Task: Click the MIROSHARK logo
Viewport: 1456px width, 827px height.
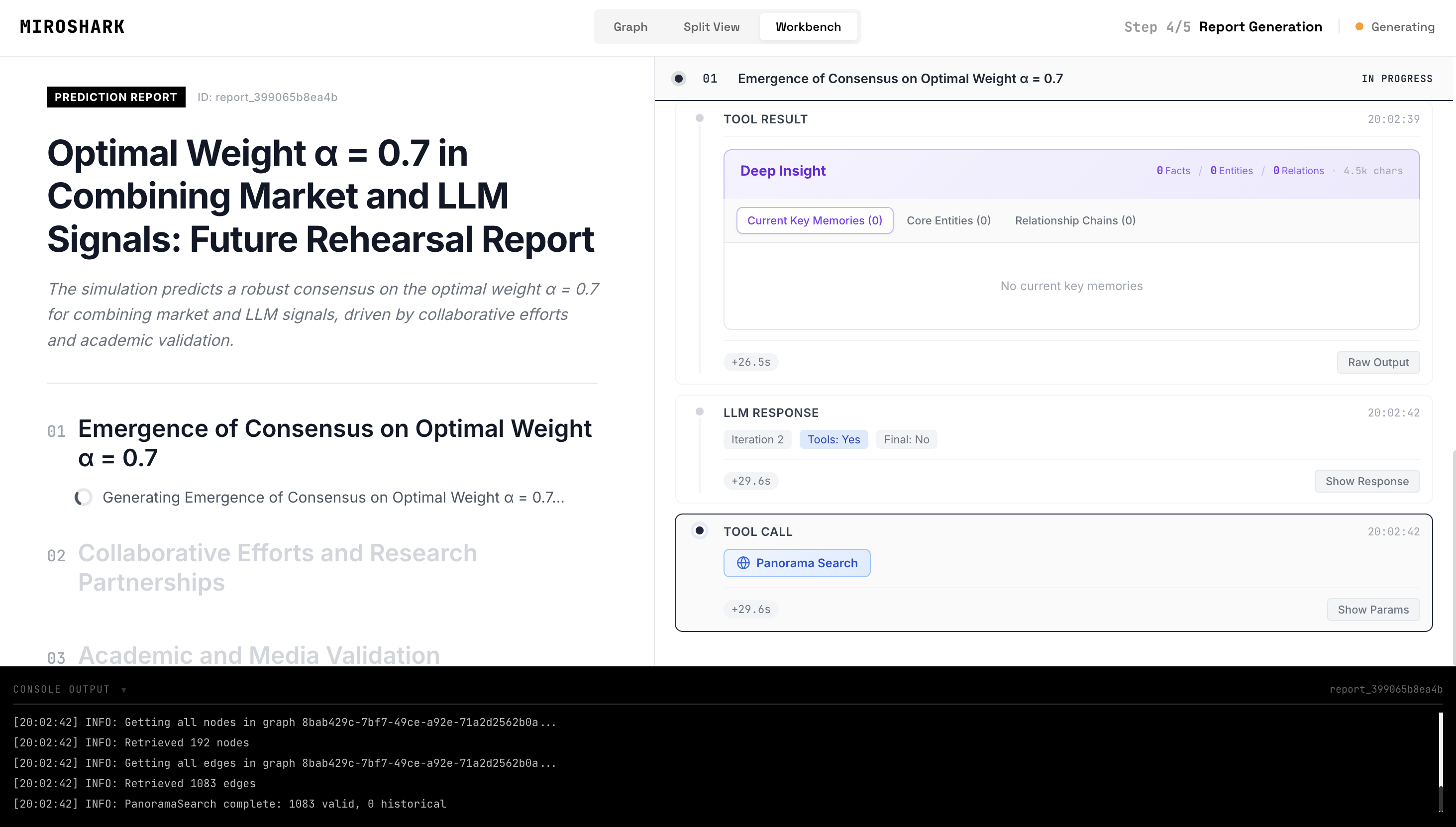Action: point(72,27)
